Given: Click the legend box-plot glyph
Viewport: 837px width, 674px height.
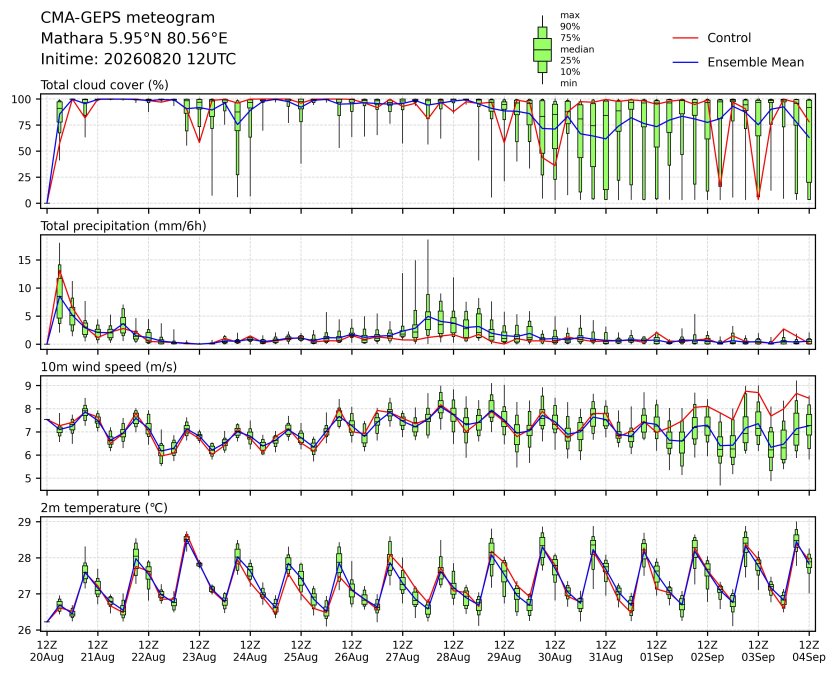Looking at the screenshot, I should 542,49.
